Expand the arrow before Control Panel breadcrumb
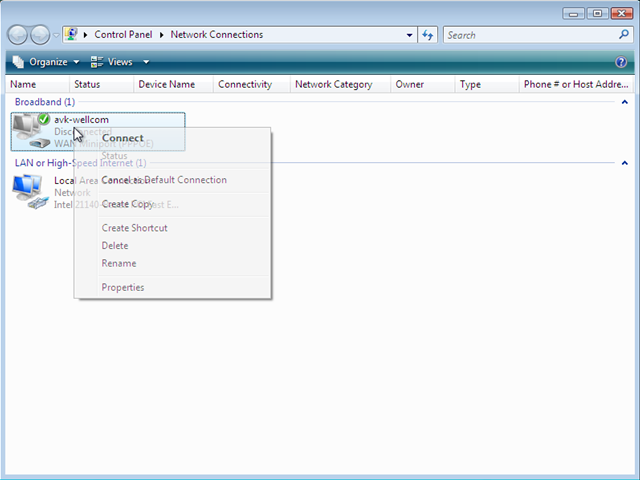This screenshot has height=480, width=640. coord(85,35)
